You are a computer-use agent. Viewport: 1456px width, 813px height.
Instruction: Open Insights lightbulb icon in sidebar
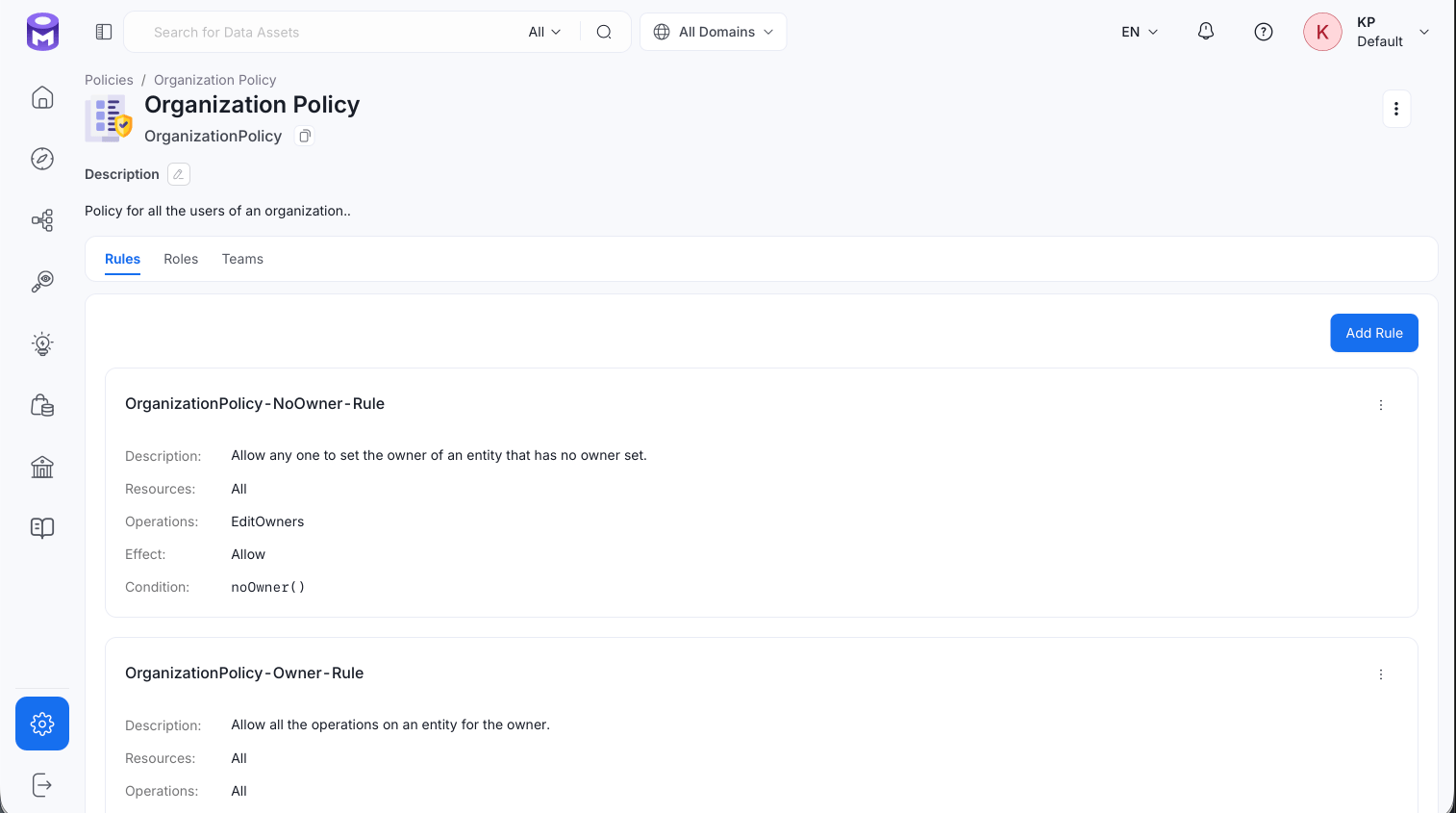click(x=42, y=343)
